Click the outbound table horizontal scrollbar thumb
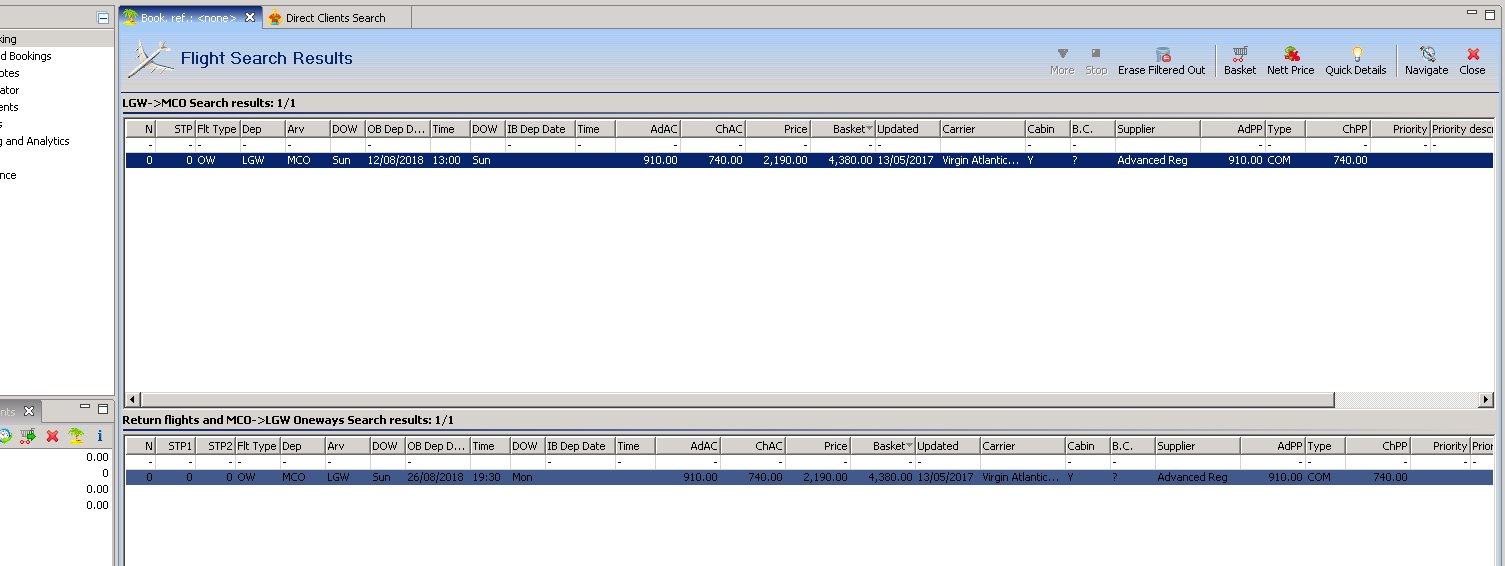This screenshot has height=566, width=1505. click(738, 400)
